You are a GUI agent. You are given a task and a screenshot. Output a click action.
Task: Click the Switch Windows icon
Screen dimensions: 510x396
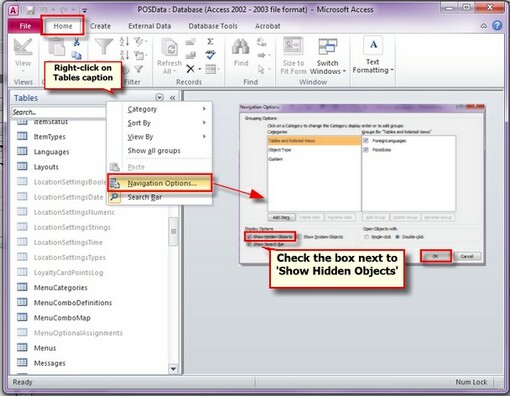[x=328, y=47]
